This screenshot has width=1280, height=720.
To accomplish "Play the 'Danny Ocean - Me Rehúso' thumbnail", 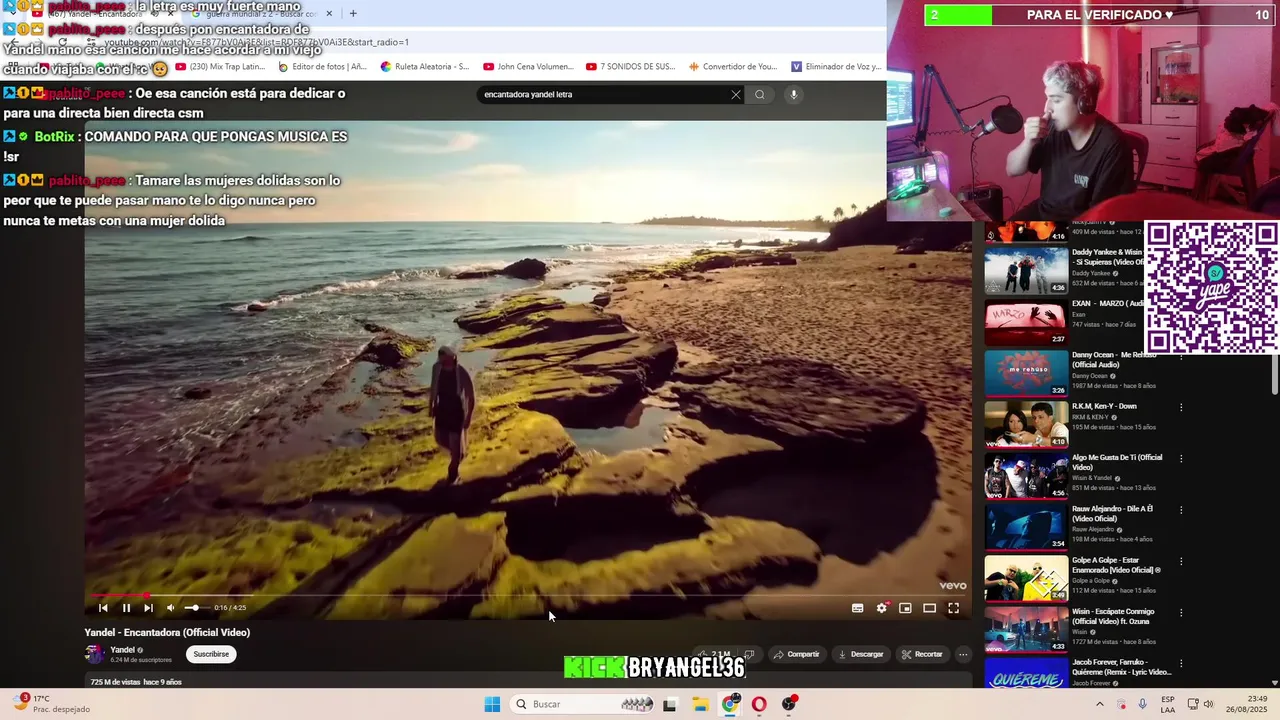I will coord(1026,373).
